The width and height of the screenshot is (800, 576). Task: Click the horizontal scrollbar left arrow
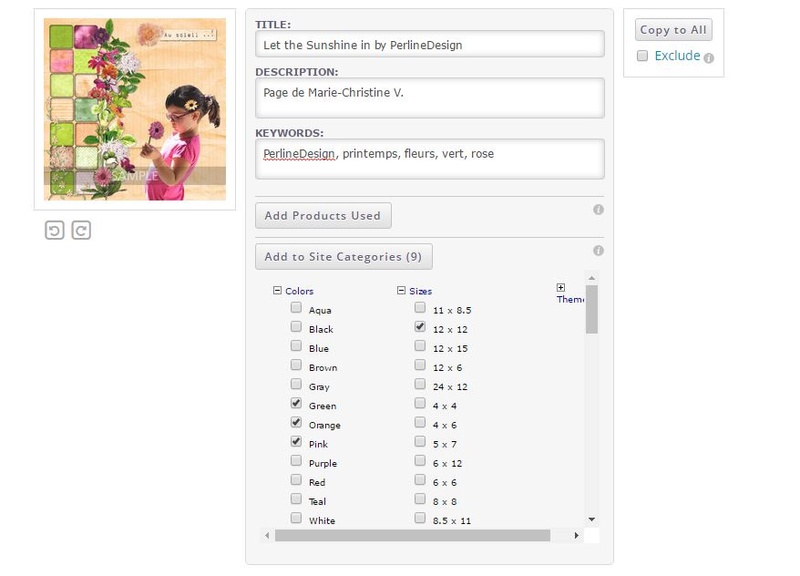(x=267, y=535)
